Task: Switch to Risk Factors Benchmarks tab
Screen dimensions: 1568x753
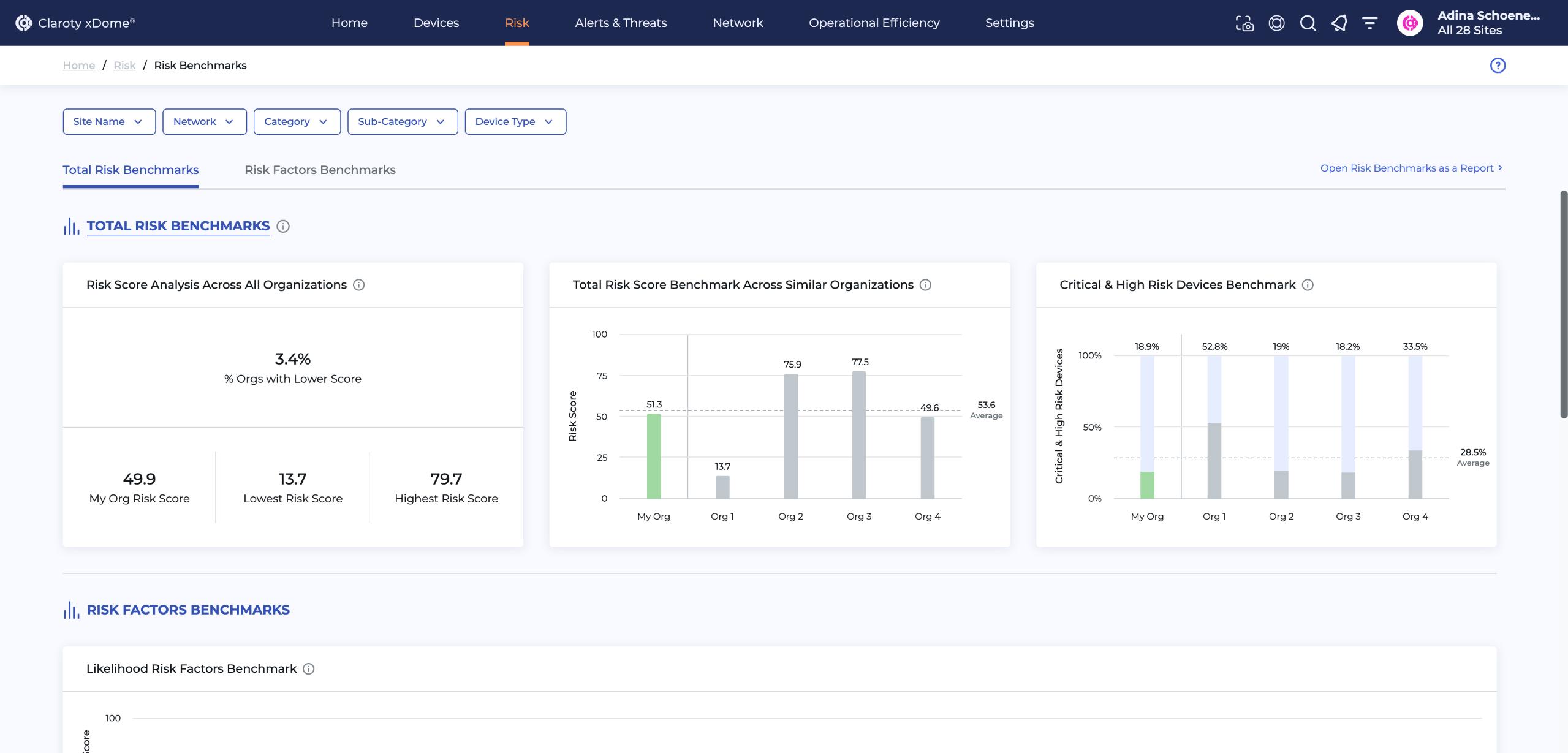Action: [x=320, y=170]
